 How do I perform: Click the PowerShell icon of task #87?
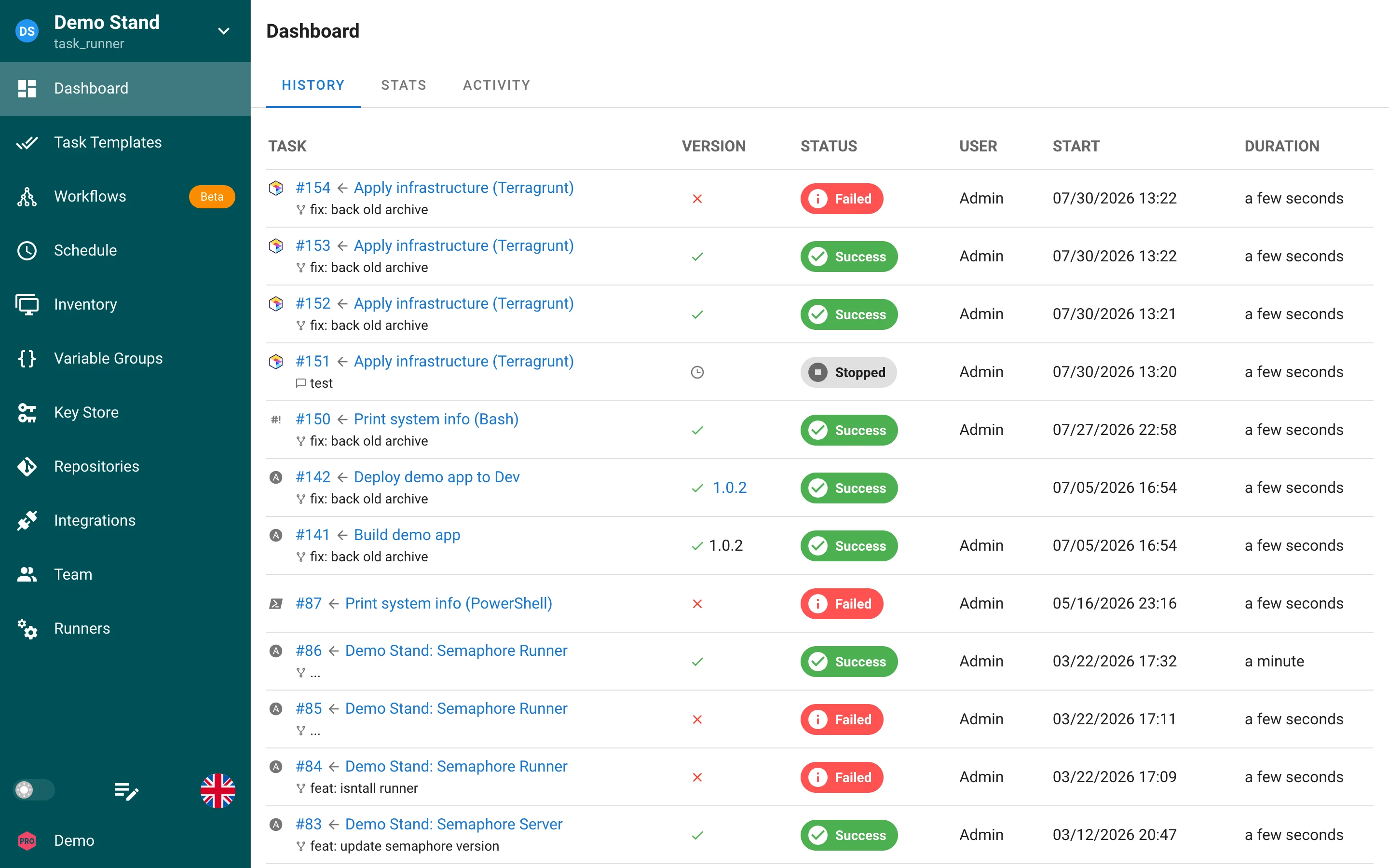pyautogui.click(x=276, y=603)
